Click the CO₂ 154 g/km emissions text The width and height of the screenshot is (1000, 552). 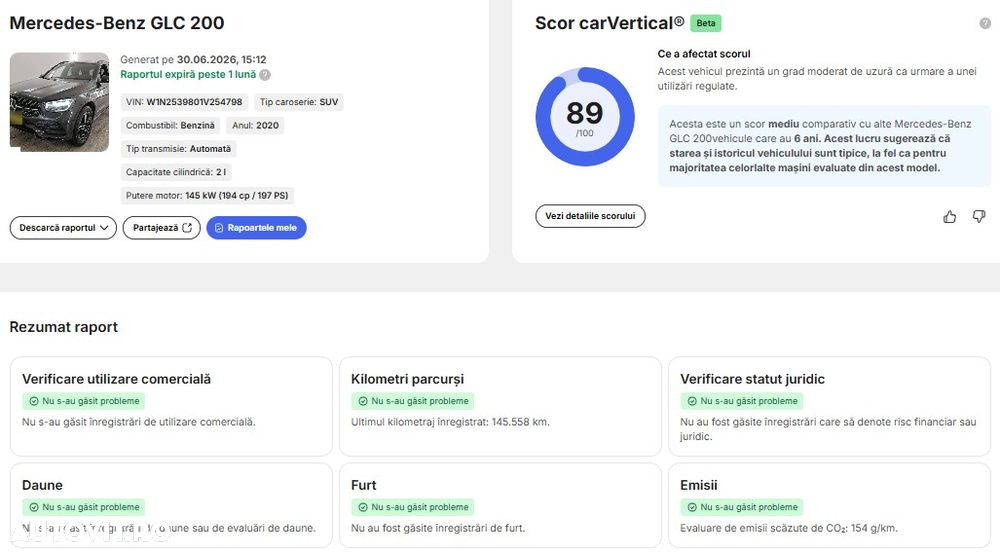pyautogui.click(x=789, y=528)
